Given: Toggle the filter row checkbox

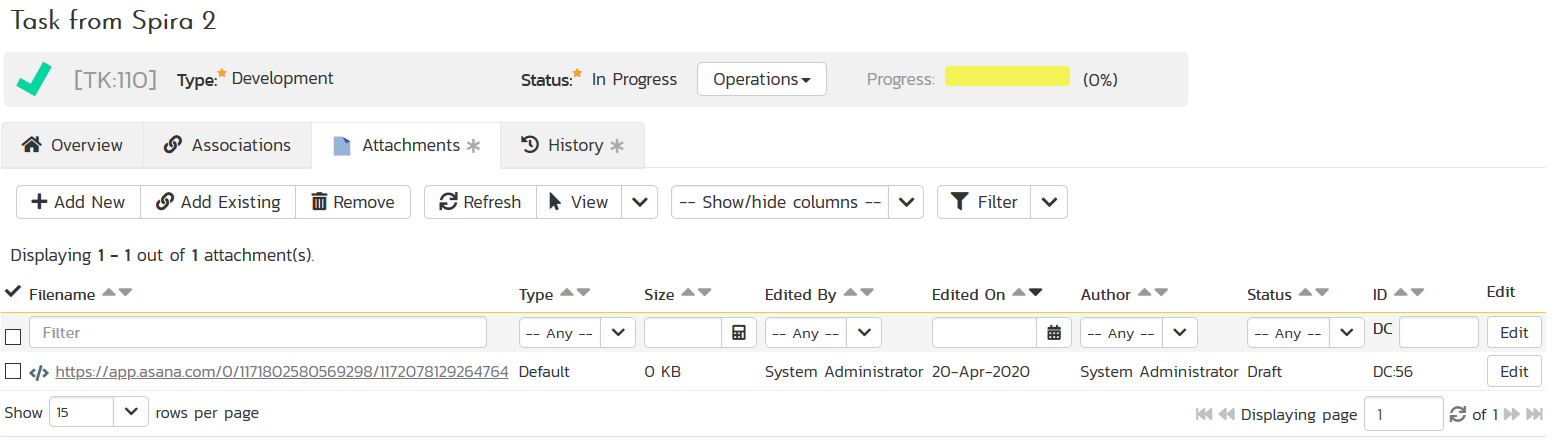Looking at the screenshot, I should tap(13, 335).
